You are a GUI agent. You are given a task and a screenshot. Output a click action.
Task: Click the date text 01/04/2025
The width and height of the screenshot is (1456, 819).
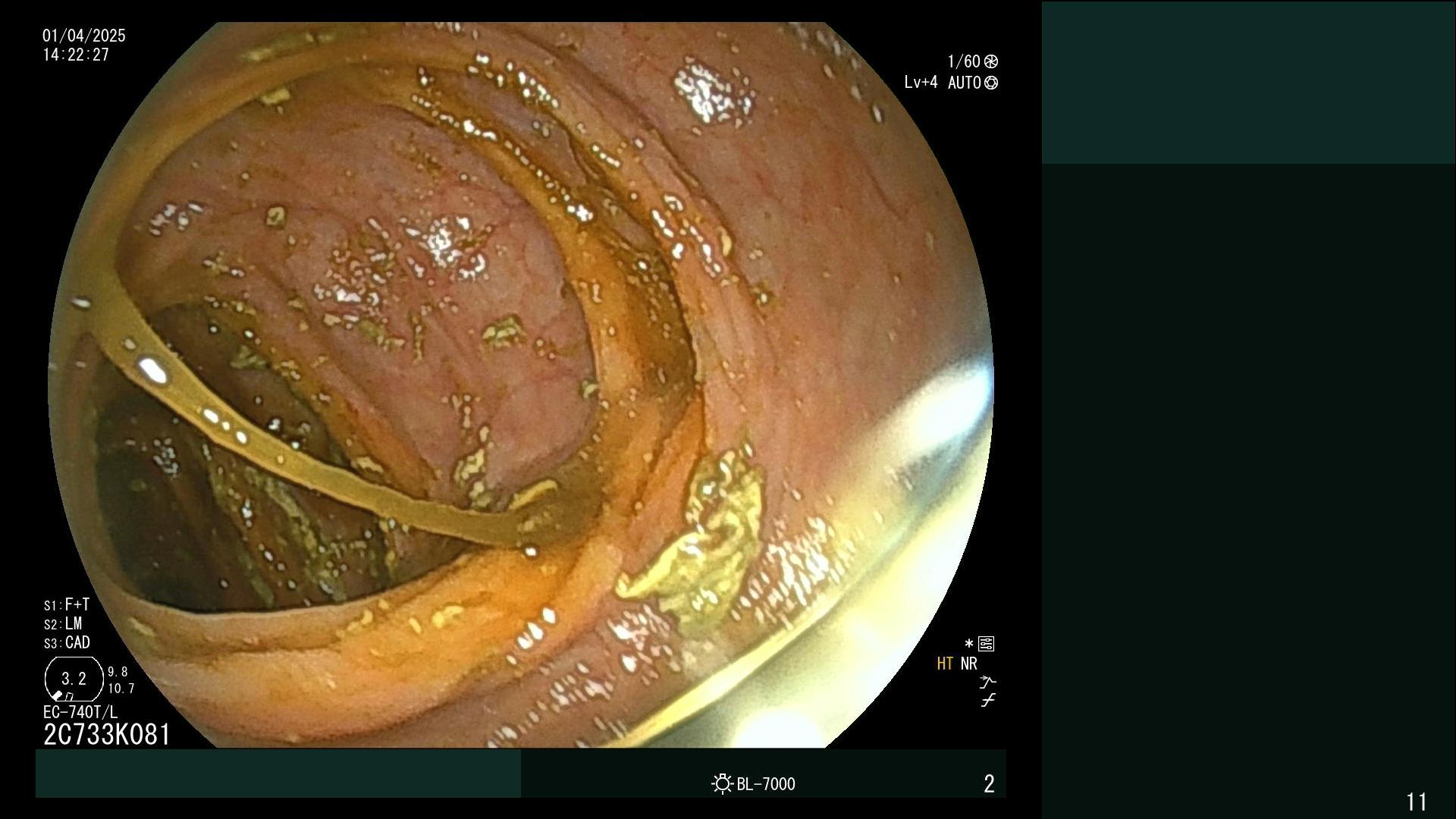84,36
